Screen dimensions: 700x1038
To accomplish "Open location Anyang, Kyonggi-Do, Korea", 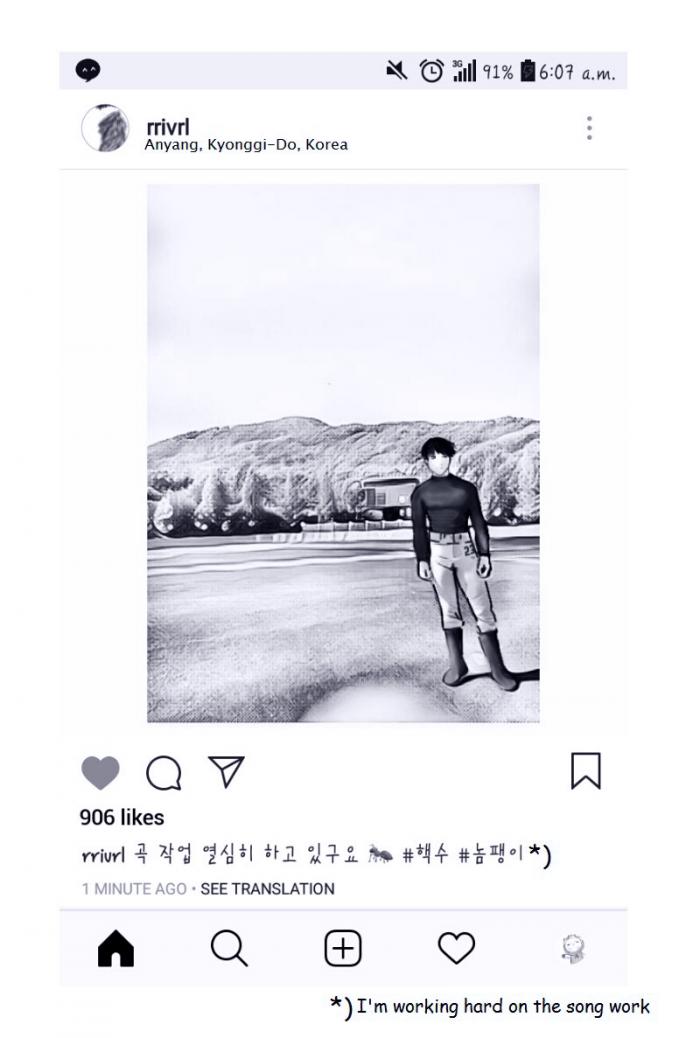I will (246, 144).
